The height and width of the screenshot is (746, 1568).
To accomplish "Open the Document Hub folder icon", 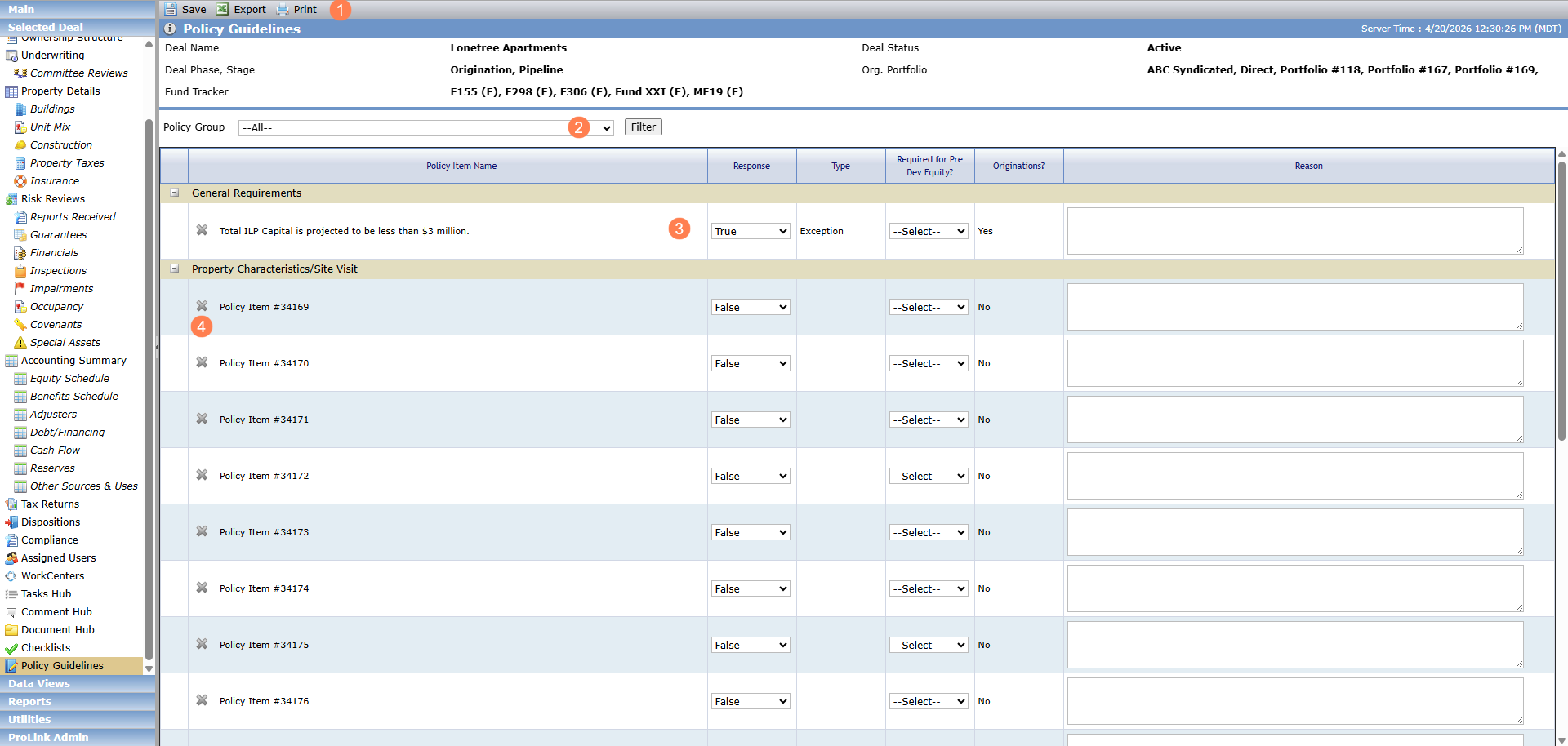I will 11,630.
